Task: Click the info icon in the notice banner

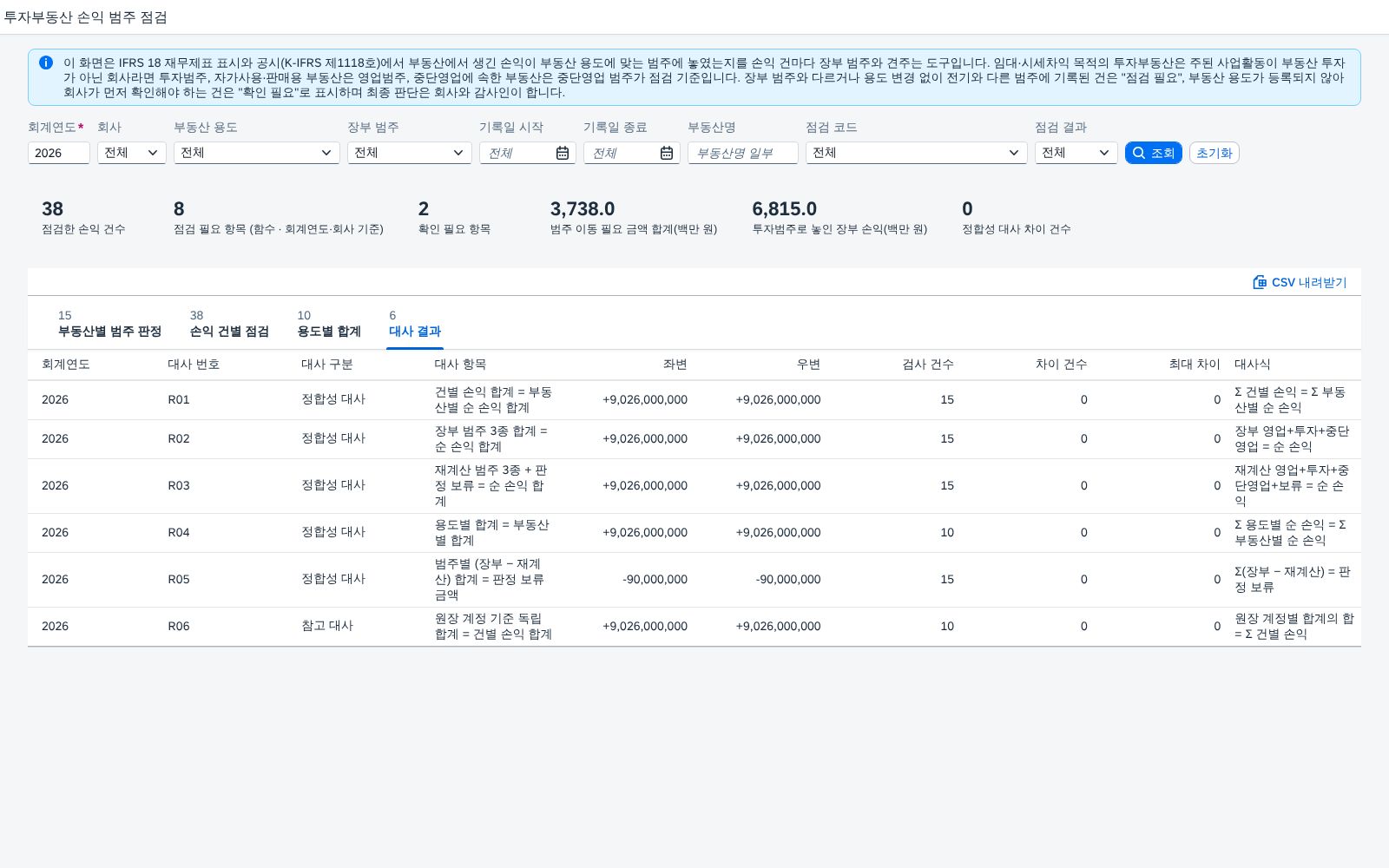Action: pyautogui.click(x=46, y=62)
